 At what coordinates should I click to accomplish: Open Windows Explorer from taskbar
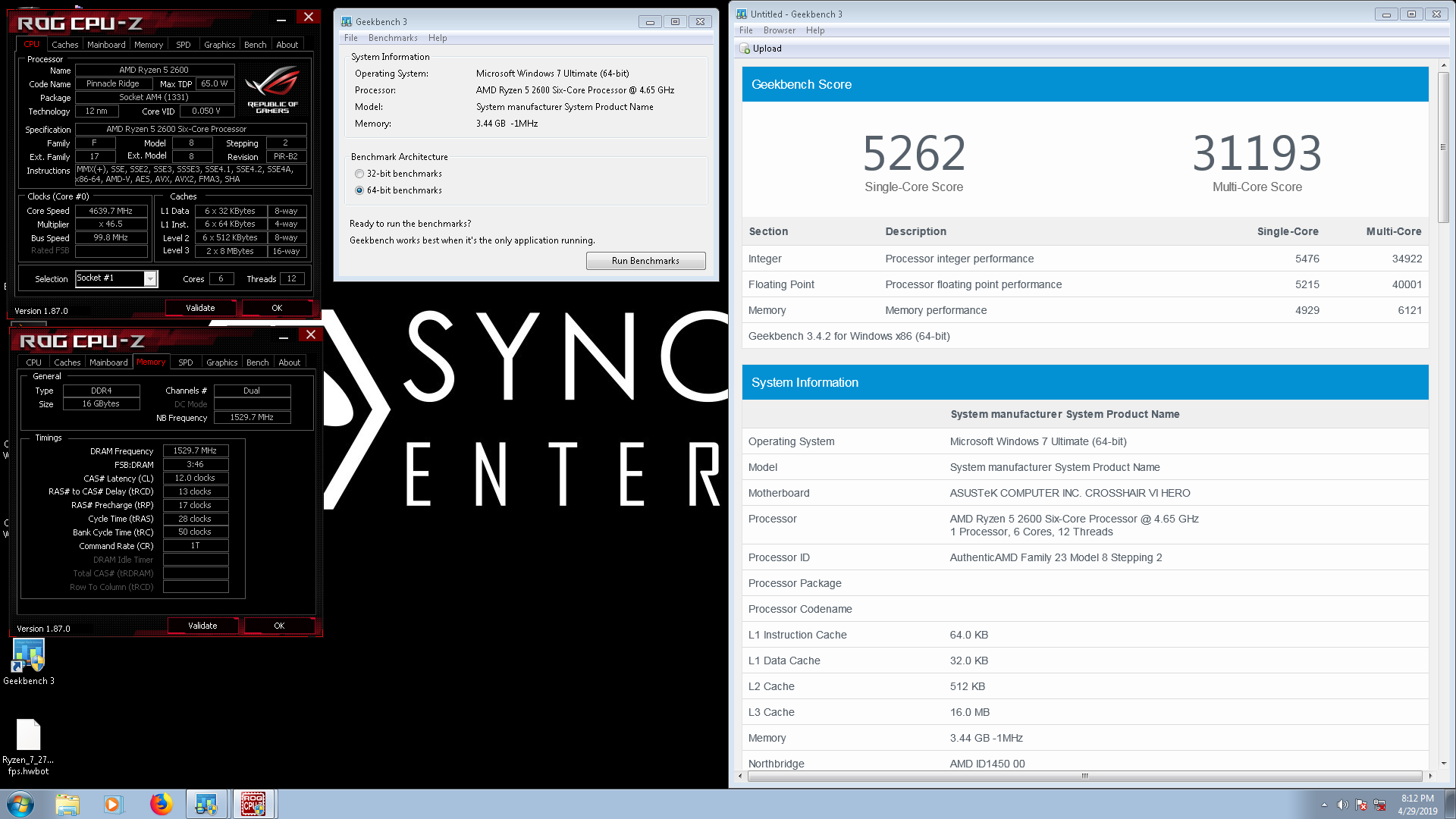point(67,804)
